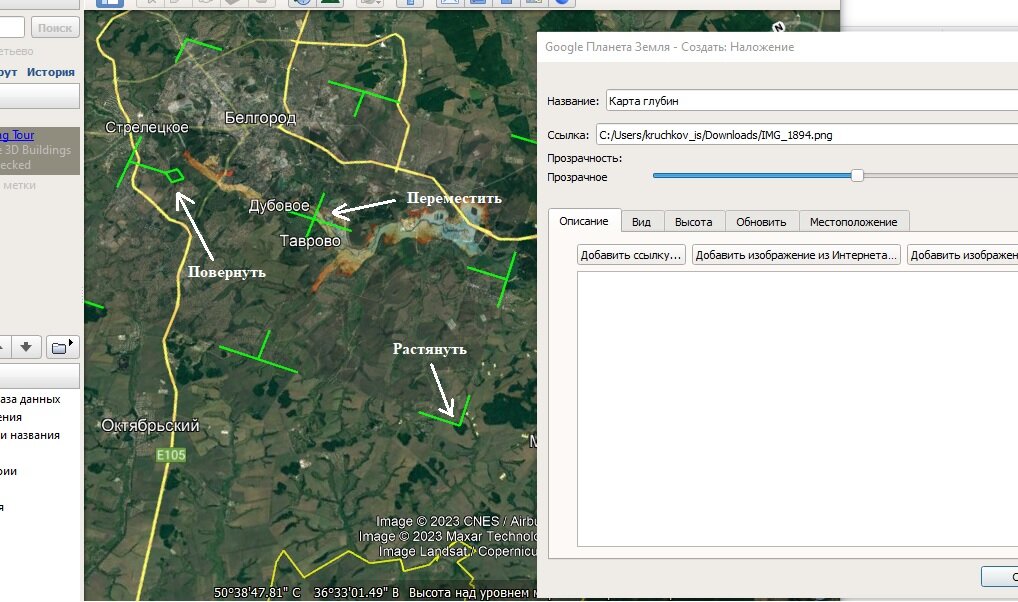Viewport: 1018px width, 602px height.
Task: Click inside the empty description text area
Action: (797, 409)
